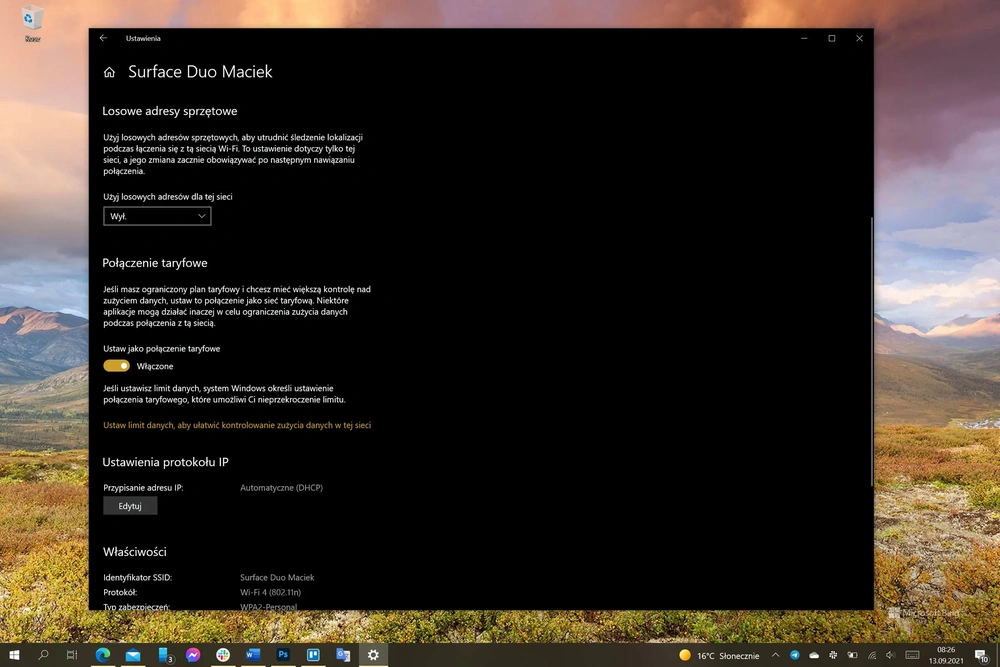
Task: Click the home icon beside Surface Duo Maciek
Action: coord(109,72)
